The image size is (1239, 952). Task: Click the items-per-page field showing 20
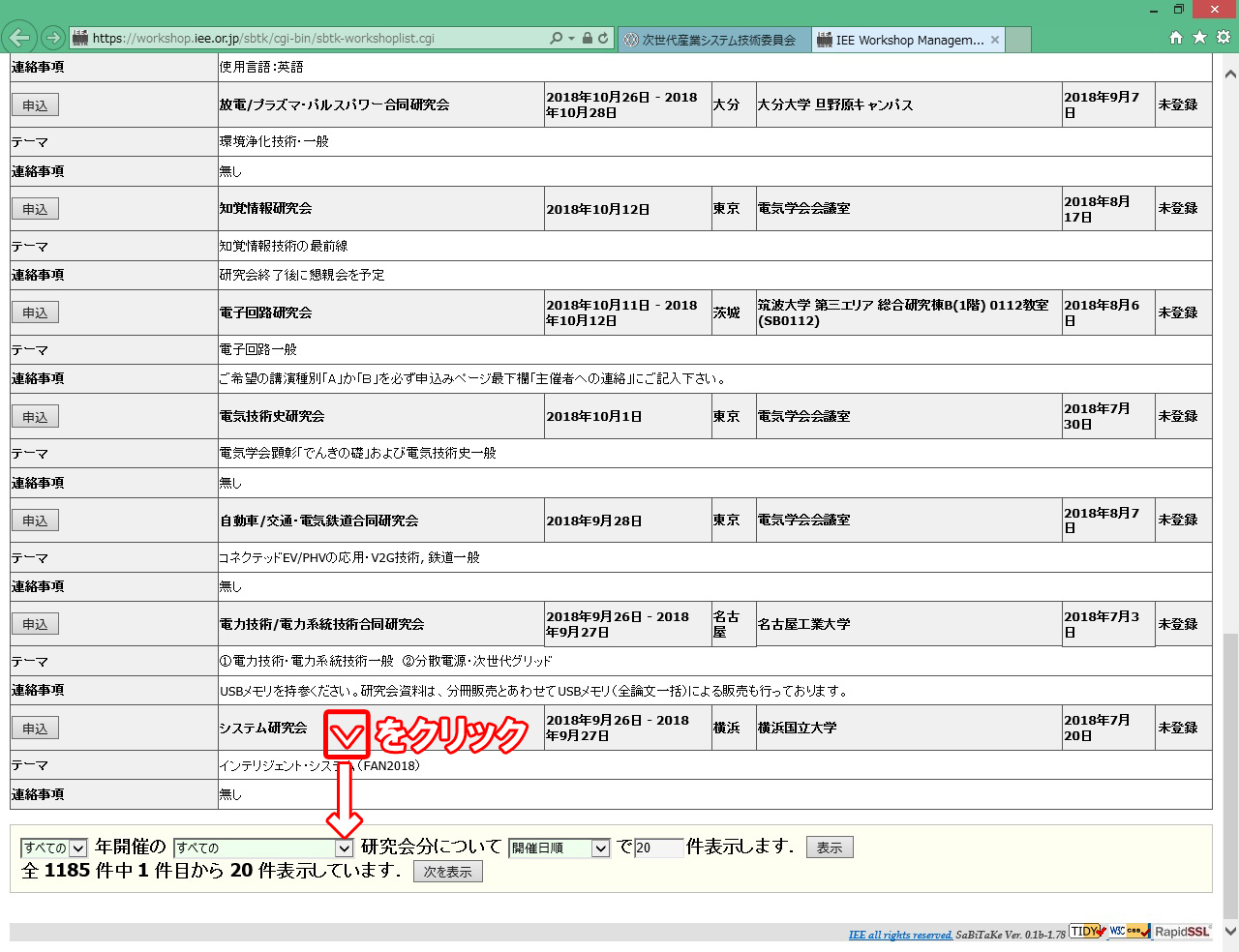(658, 848)
